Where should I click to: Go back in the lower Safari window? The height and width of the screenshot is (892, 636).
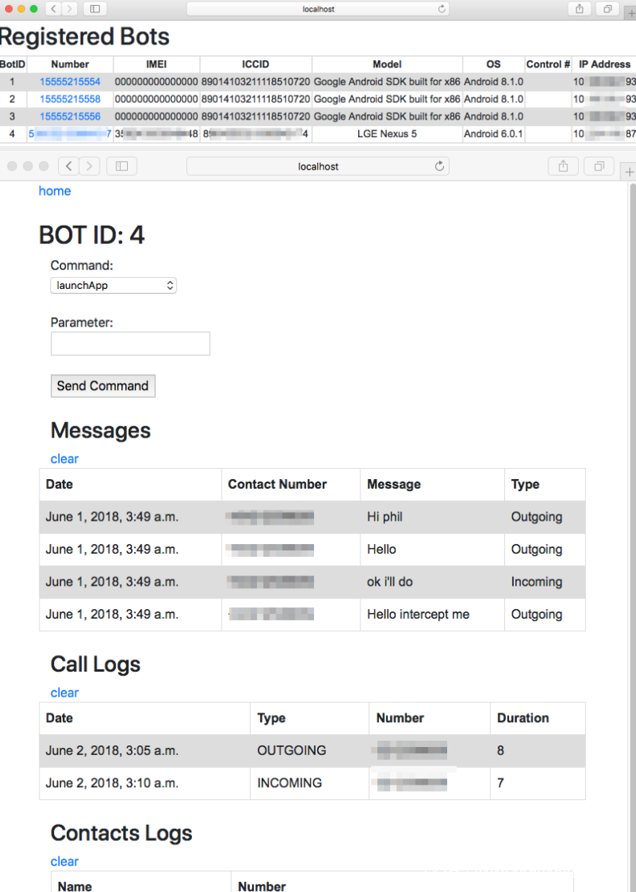click(x=68, y=166)
